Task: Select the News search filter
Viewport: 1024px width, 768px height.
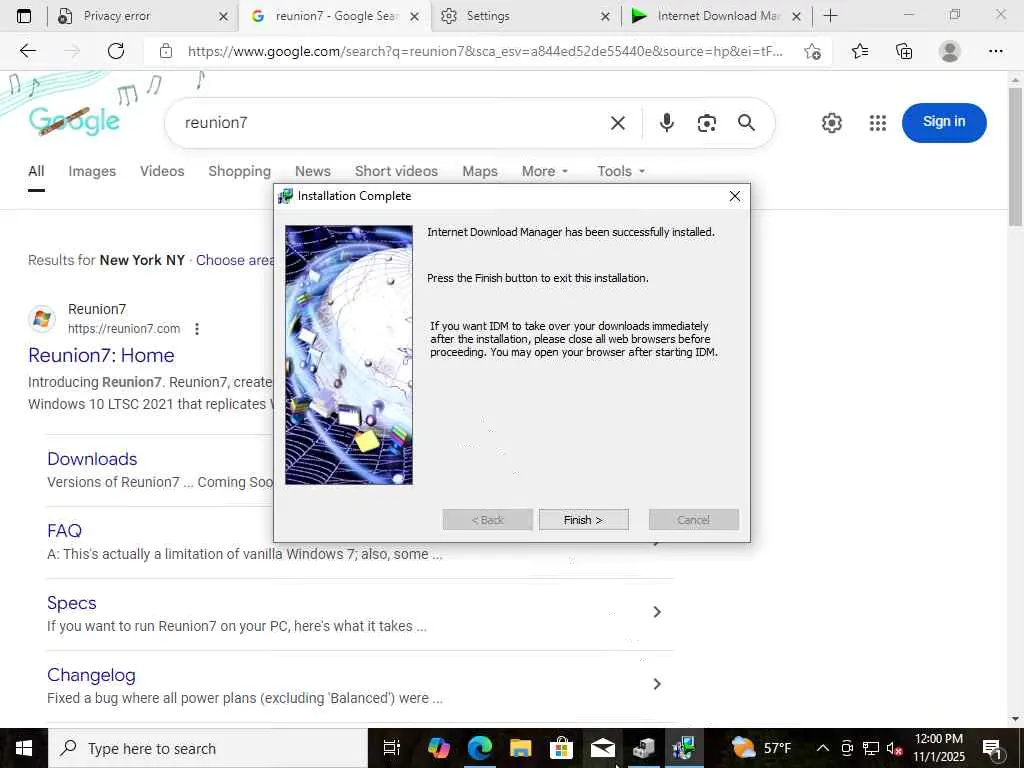Action: pos(313,171)
